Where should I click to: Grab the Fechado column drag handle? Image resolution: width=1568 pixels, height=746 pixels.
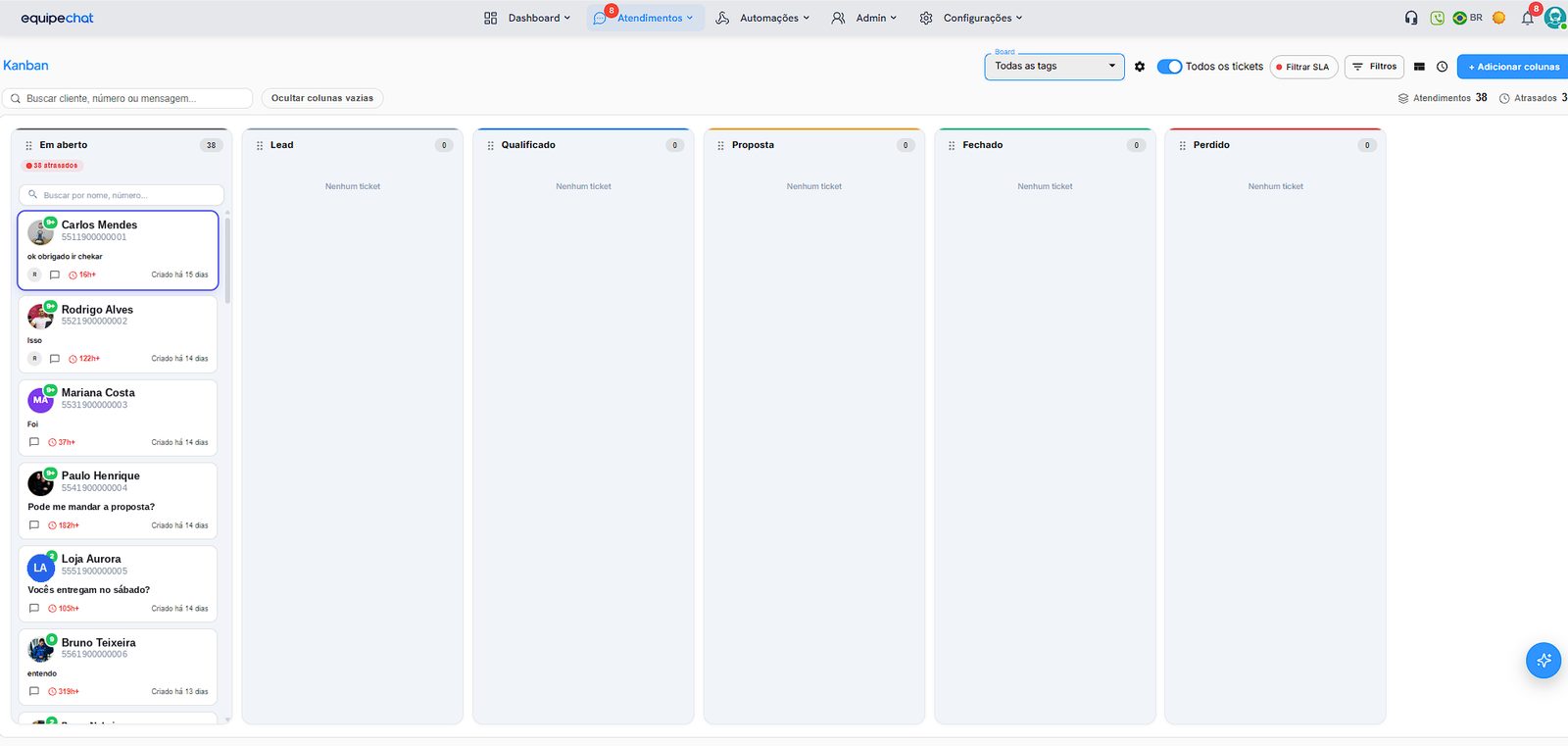tap(952, 145)
